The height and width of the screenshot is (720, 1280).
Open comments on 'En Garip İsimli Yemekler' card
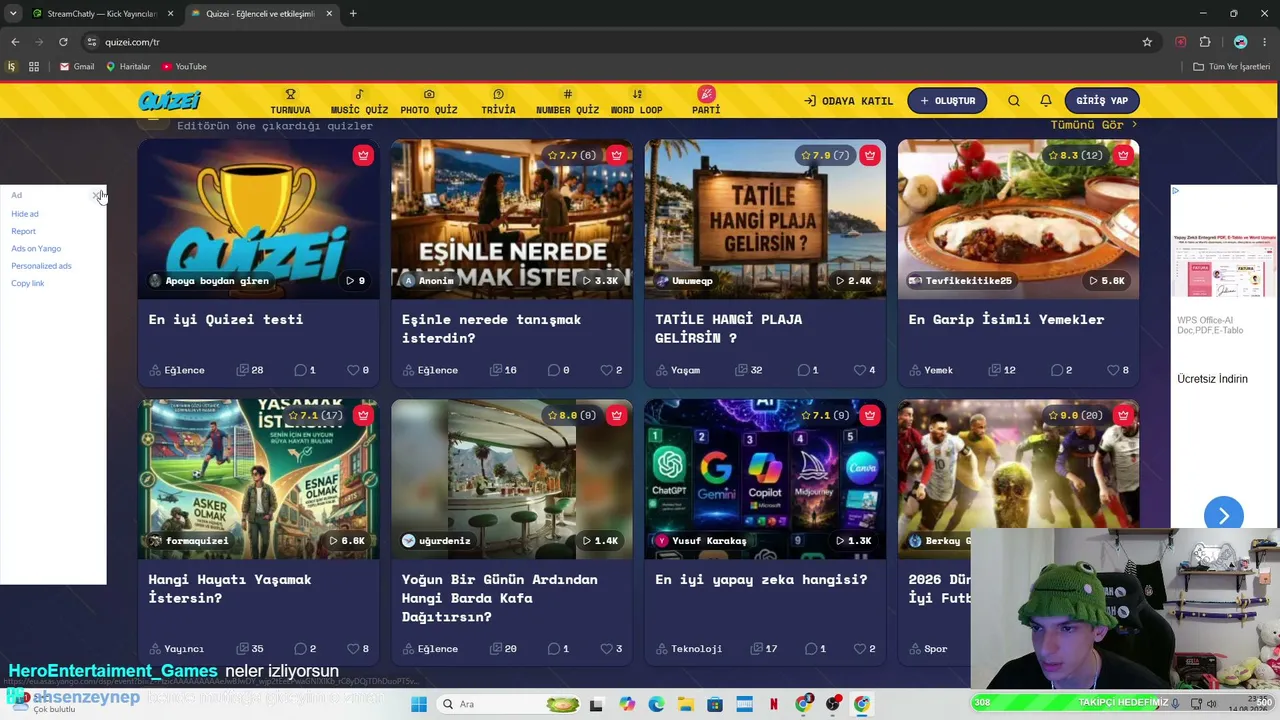1057,370
